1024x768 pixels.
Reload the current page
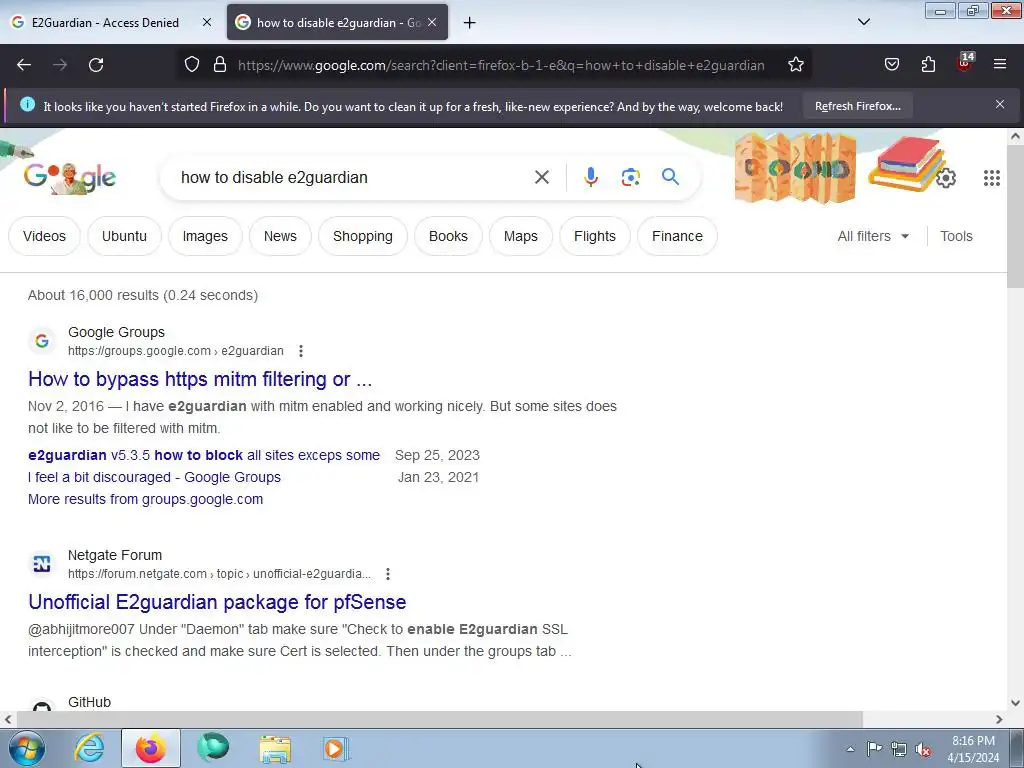tap(96, 65)
